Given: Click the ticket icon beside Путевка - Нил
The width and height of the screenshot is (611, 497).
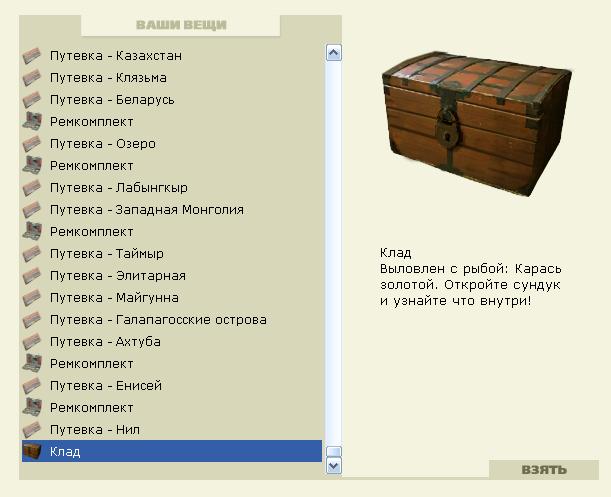Looking at the screenshot, I should click(x=32, y=430).
